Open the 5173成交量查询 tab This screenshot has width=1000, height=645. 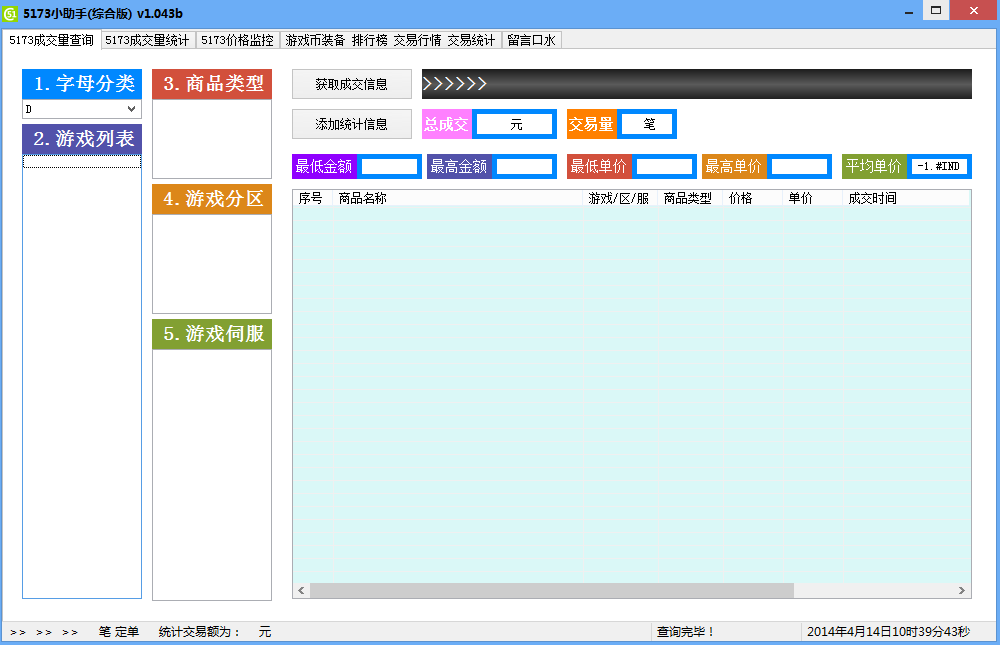point(51,40)
